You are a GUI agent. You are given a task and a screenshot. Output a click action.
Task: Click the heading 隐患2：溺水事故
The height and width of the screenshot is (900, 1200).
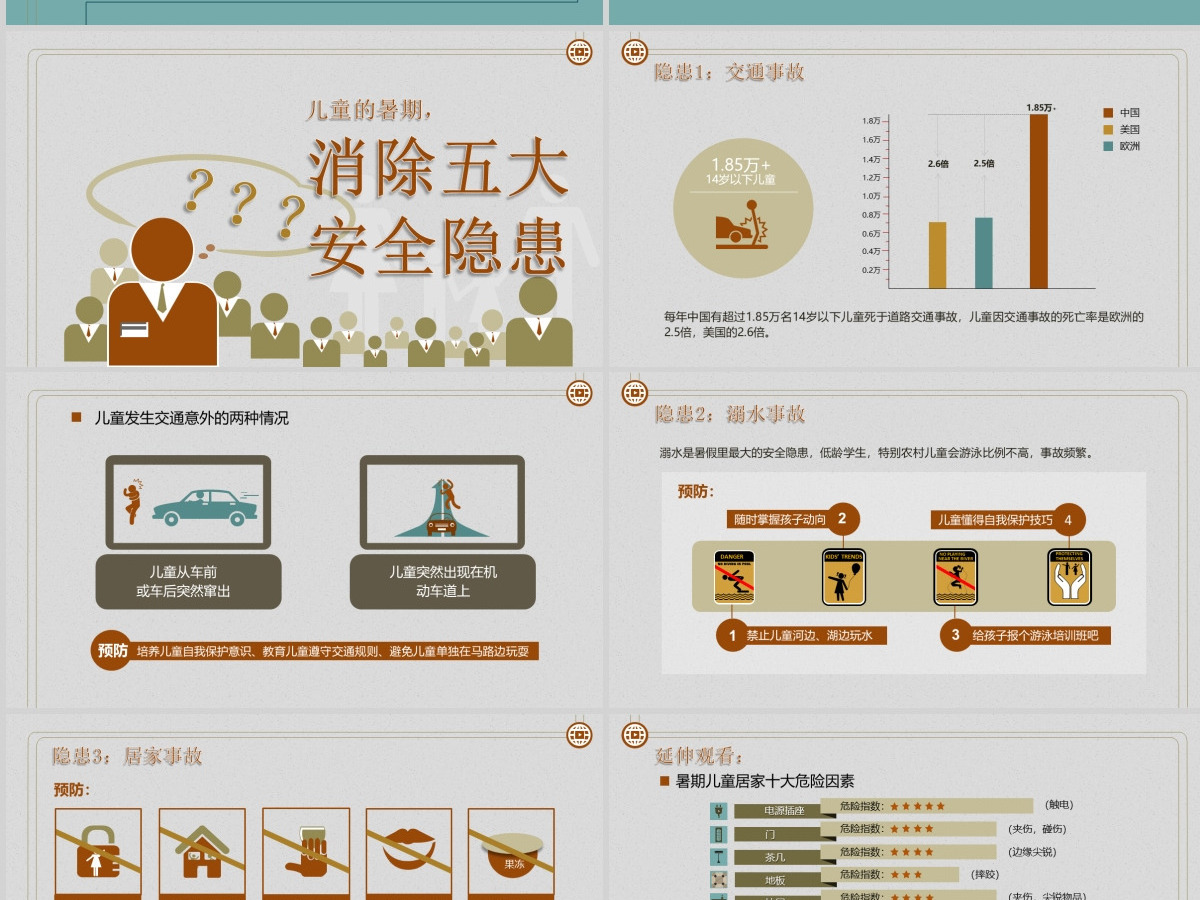(x=730, y=414)
